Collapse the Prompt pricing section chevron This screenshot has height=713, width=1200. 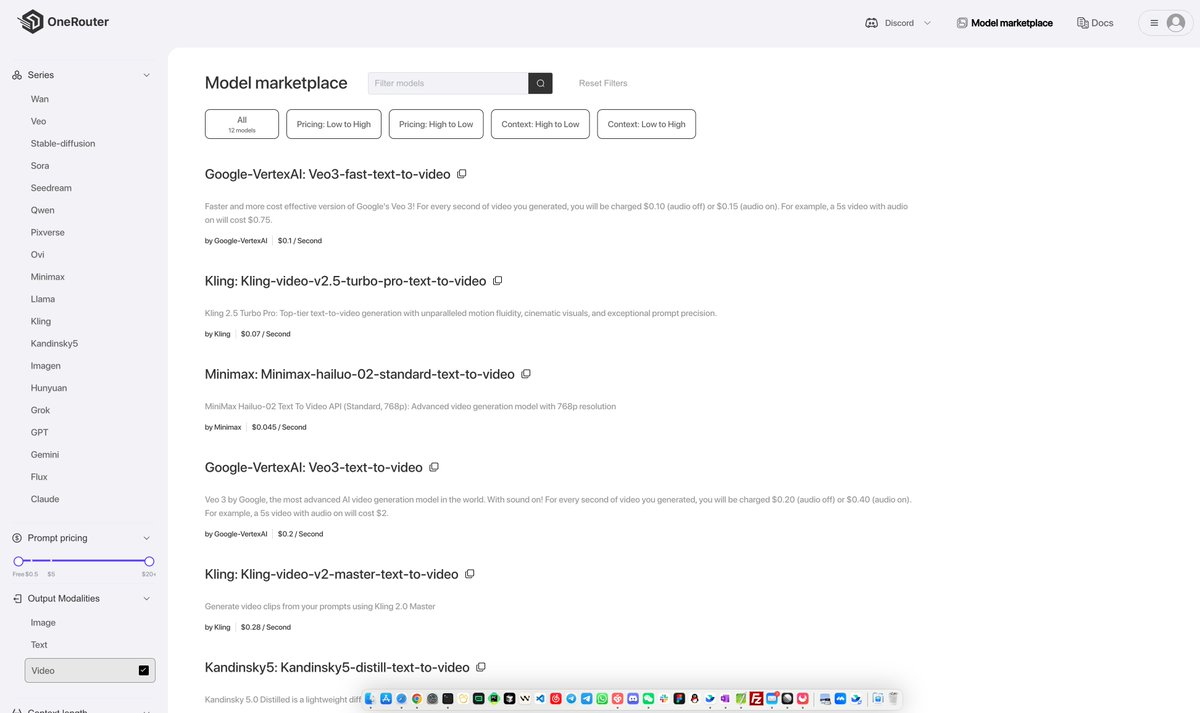click(146, 538)
